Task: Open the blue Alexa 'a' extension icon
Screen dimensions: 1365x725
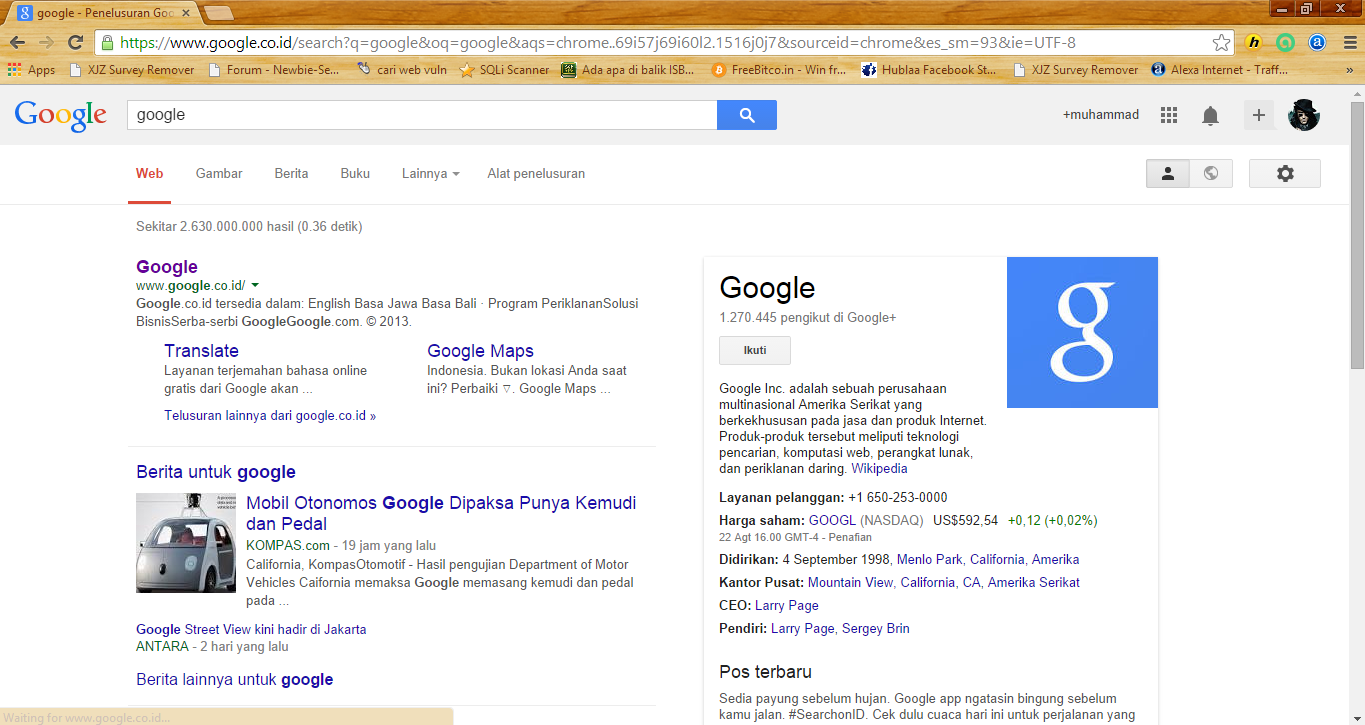Action: tap(1317, 43)
